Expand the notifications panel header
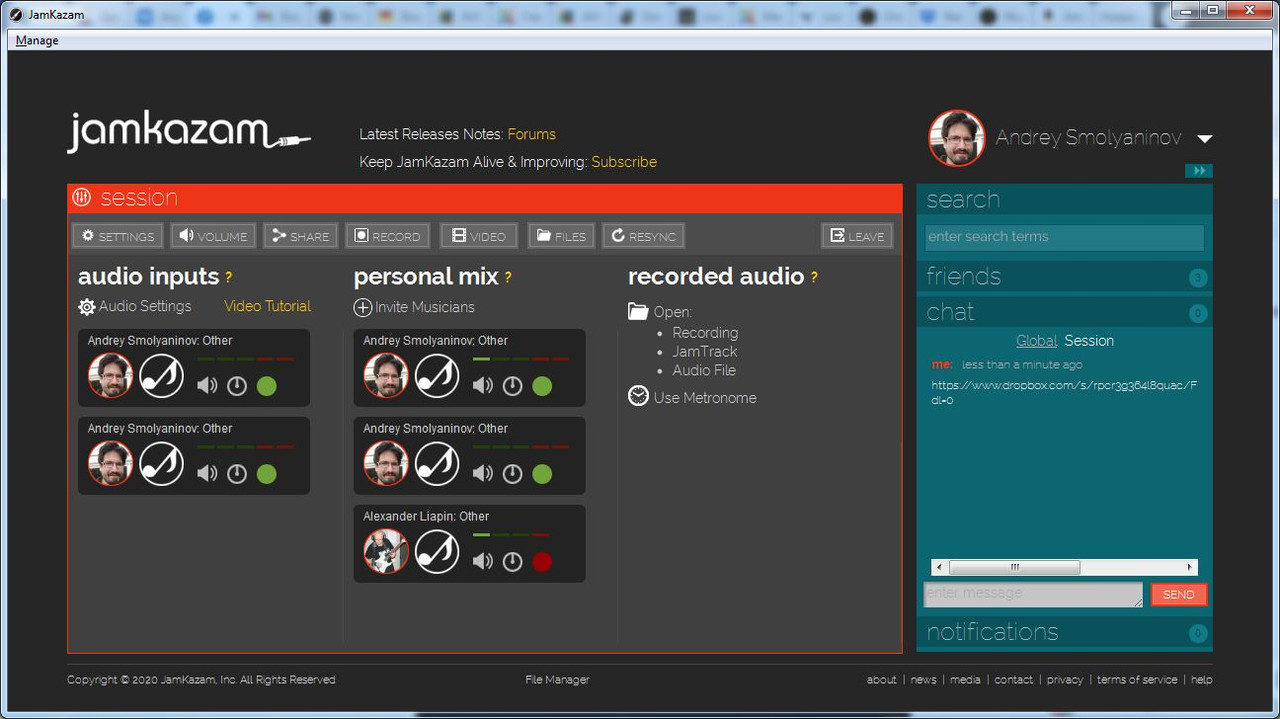 tap(1065, 632)
